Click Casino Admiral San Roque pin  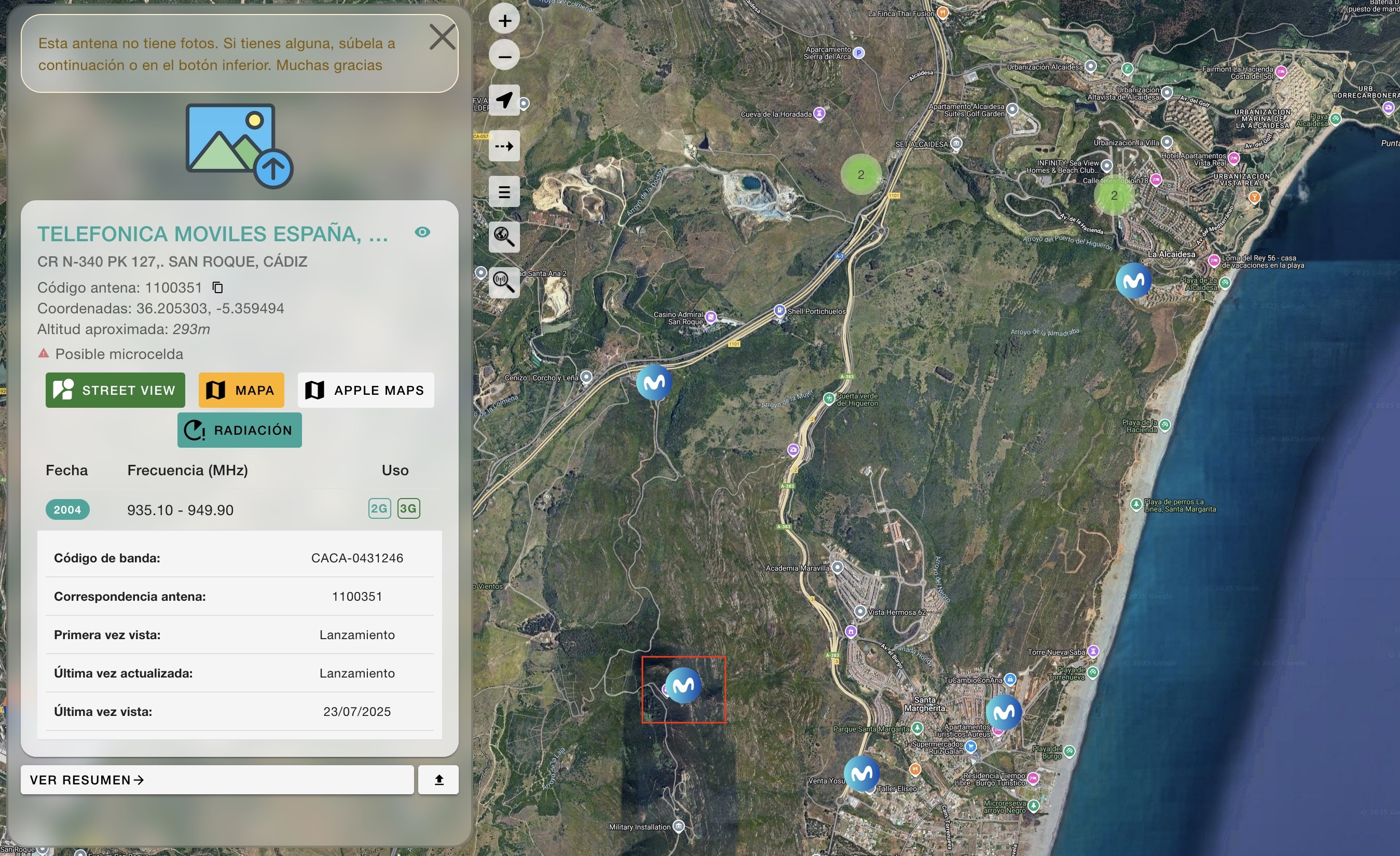tap(711, 317)
